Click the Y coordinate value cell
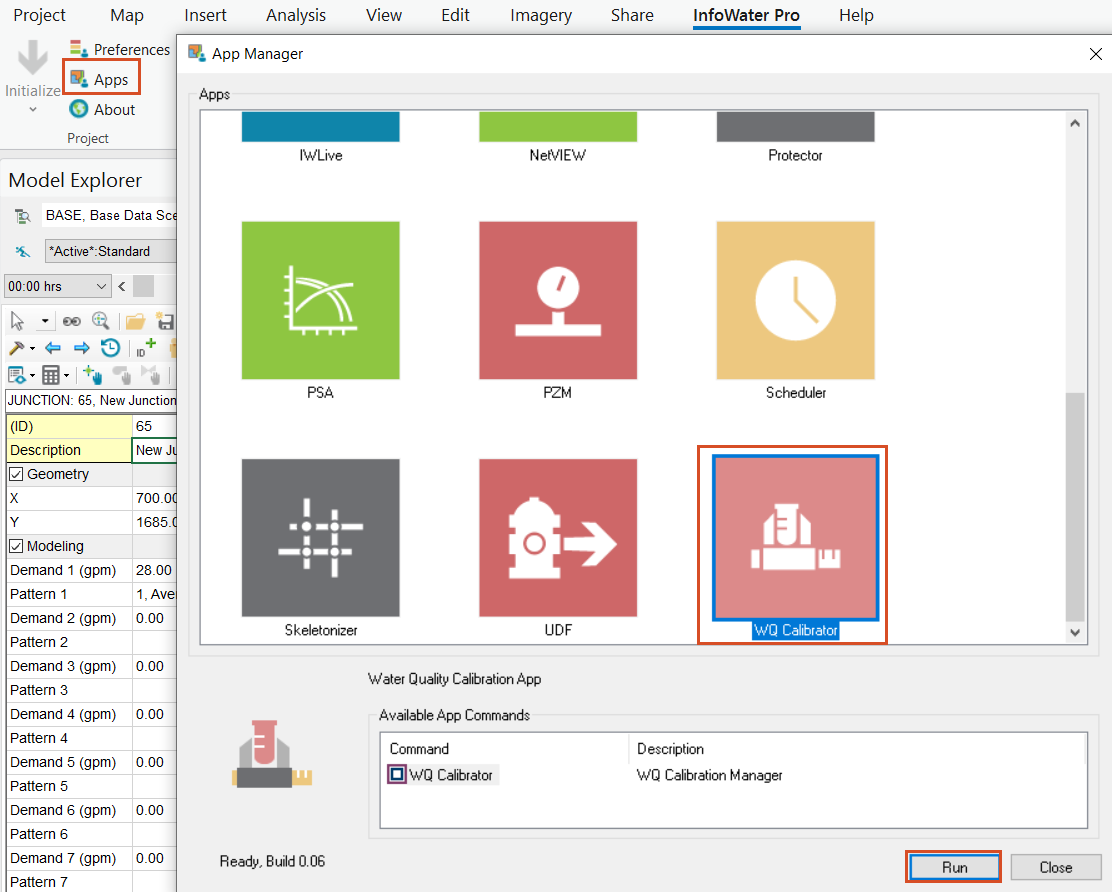 [x=154, y=522]
